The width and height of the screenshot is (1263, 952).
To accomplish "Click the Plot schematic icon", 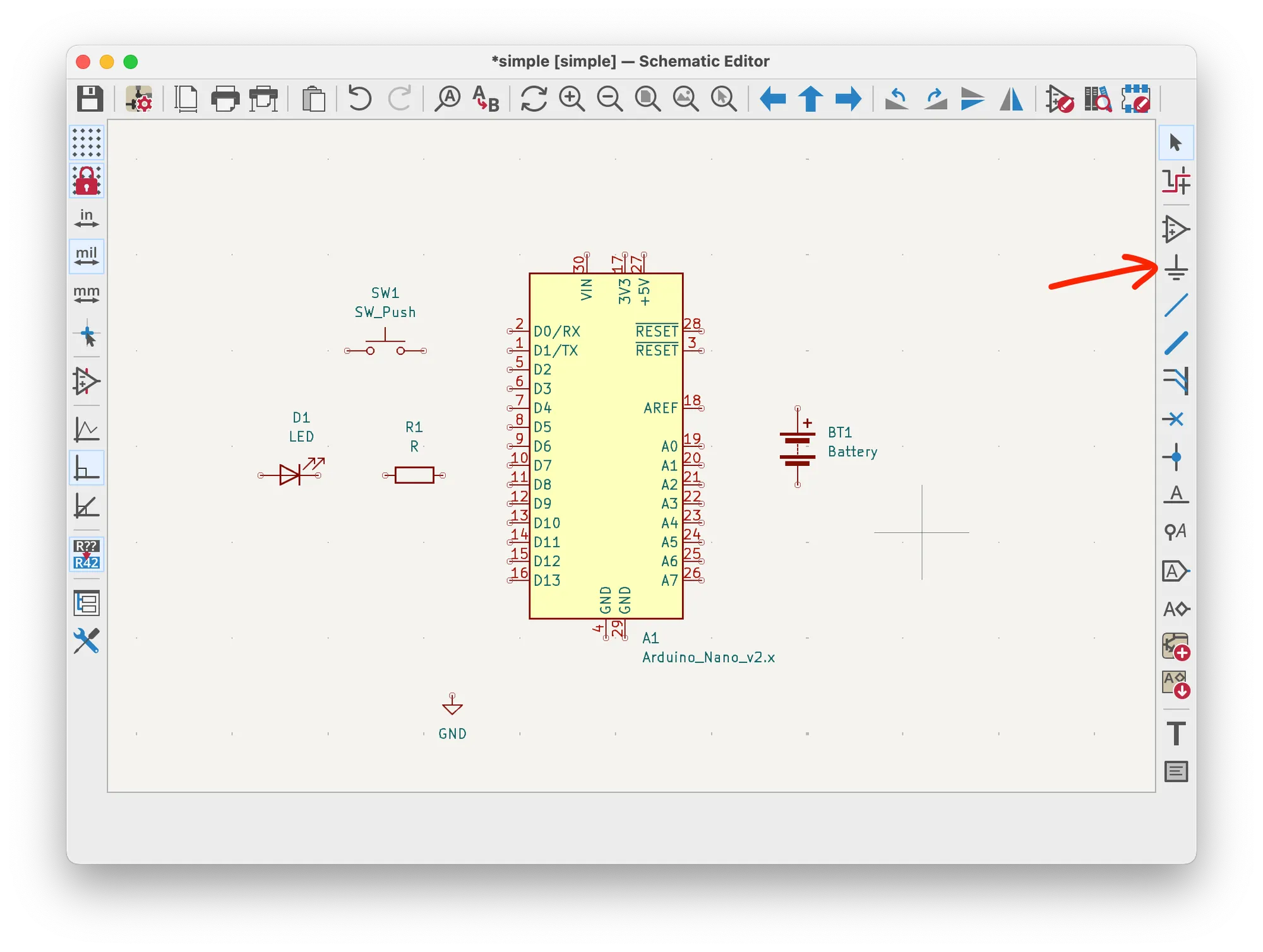I will point(263,99).
